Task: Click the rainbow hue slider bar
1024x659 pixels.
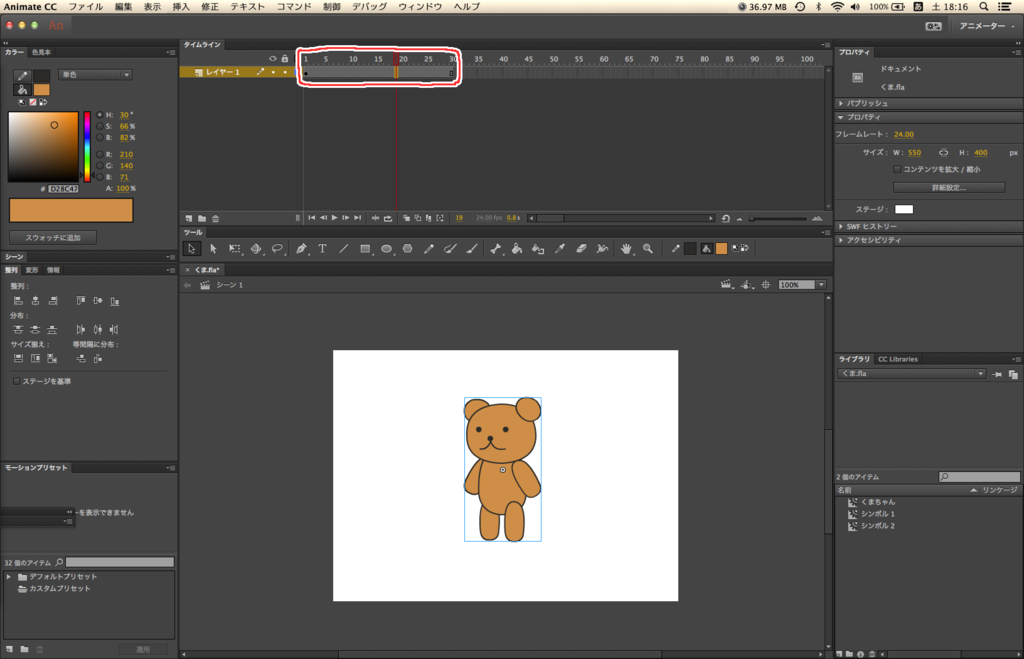Action: point(87,147)
